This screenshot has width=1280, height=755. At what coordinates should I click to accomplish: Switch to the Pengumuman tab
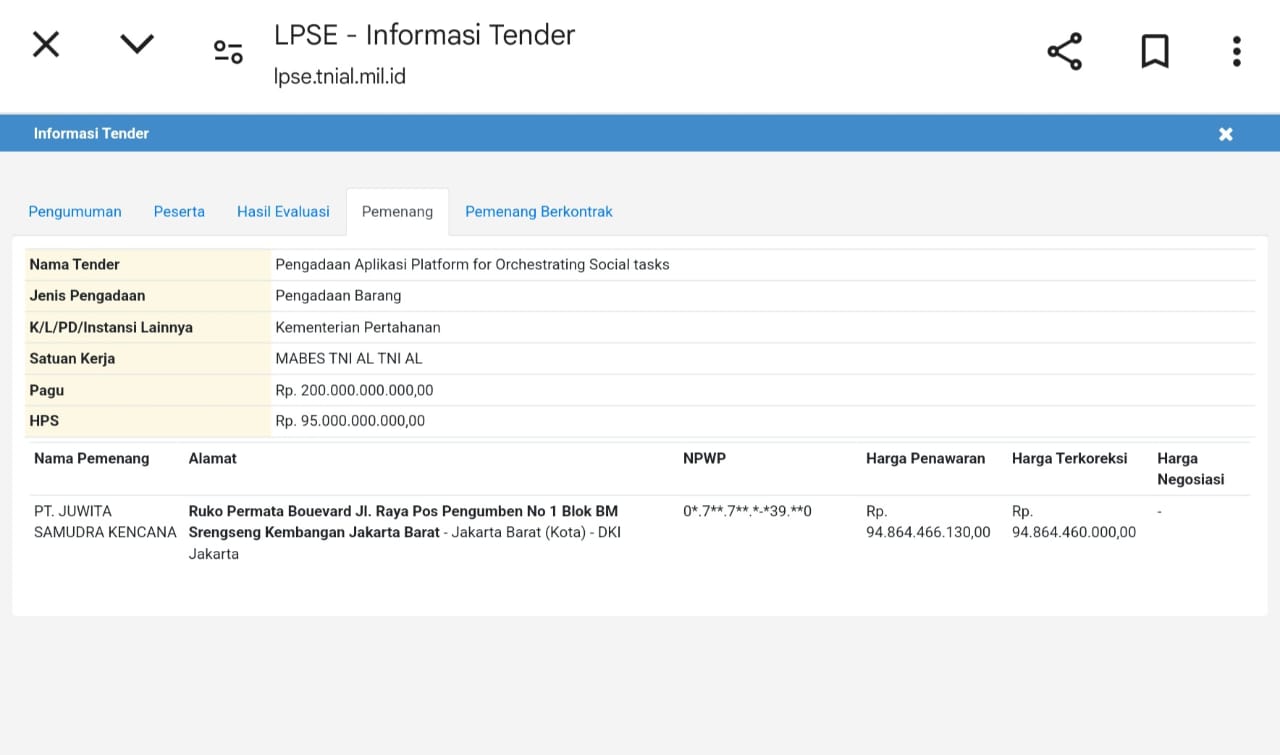[75, 212]
